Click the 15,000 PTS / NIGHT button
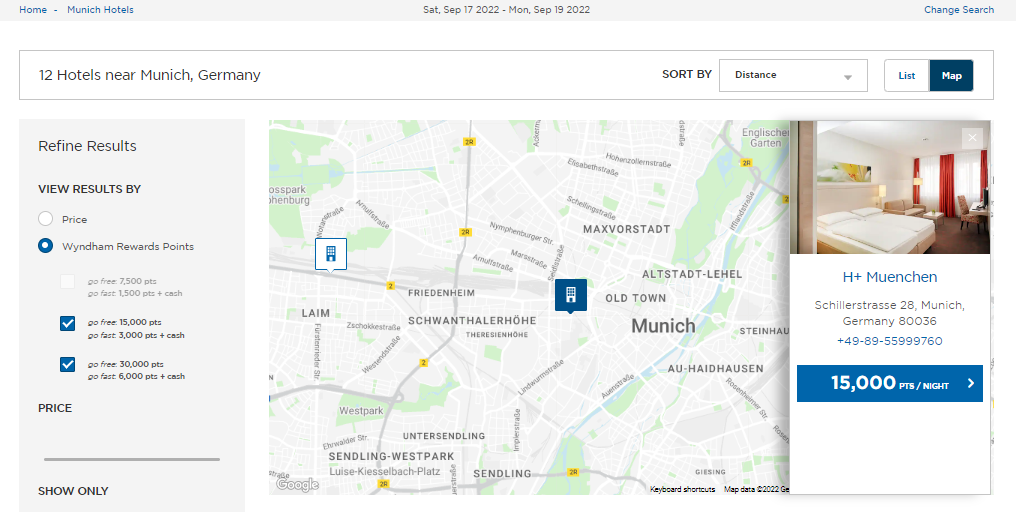Screen dimensions: 1016x512 890,384
